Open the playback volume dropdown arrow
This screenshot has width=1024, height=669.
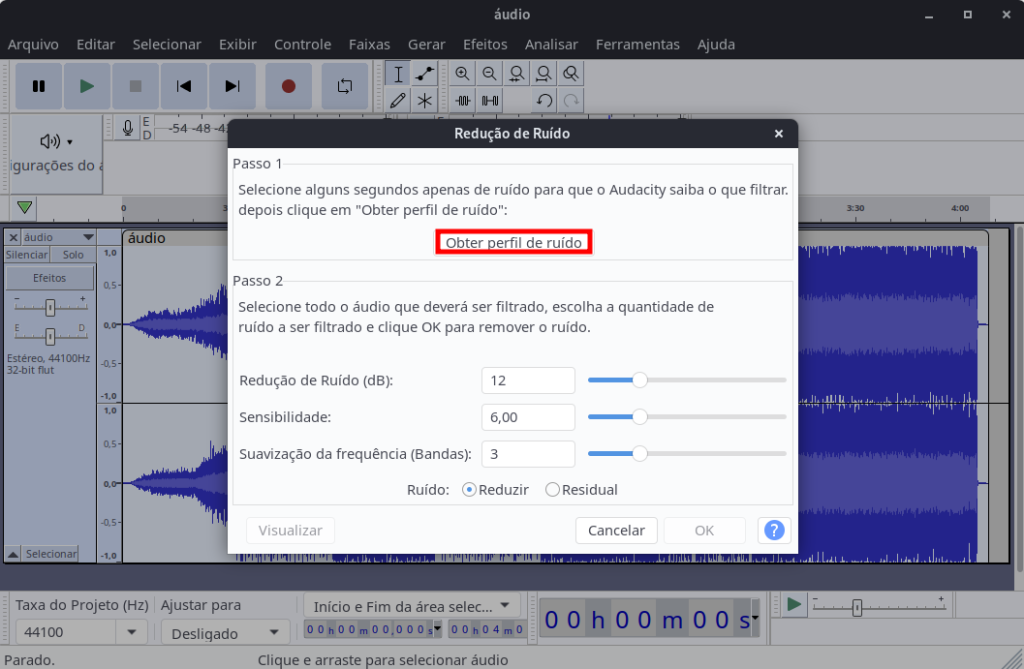(70, 142)
